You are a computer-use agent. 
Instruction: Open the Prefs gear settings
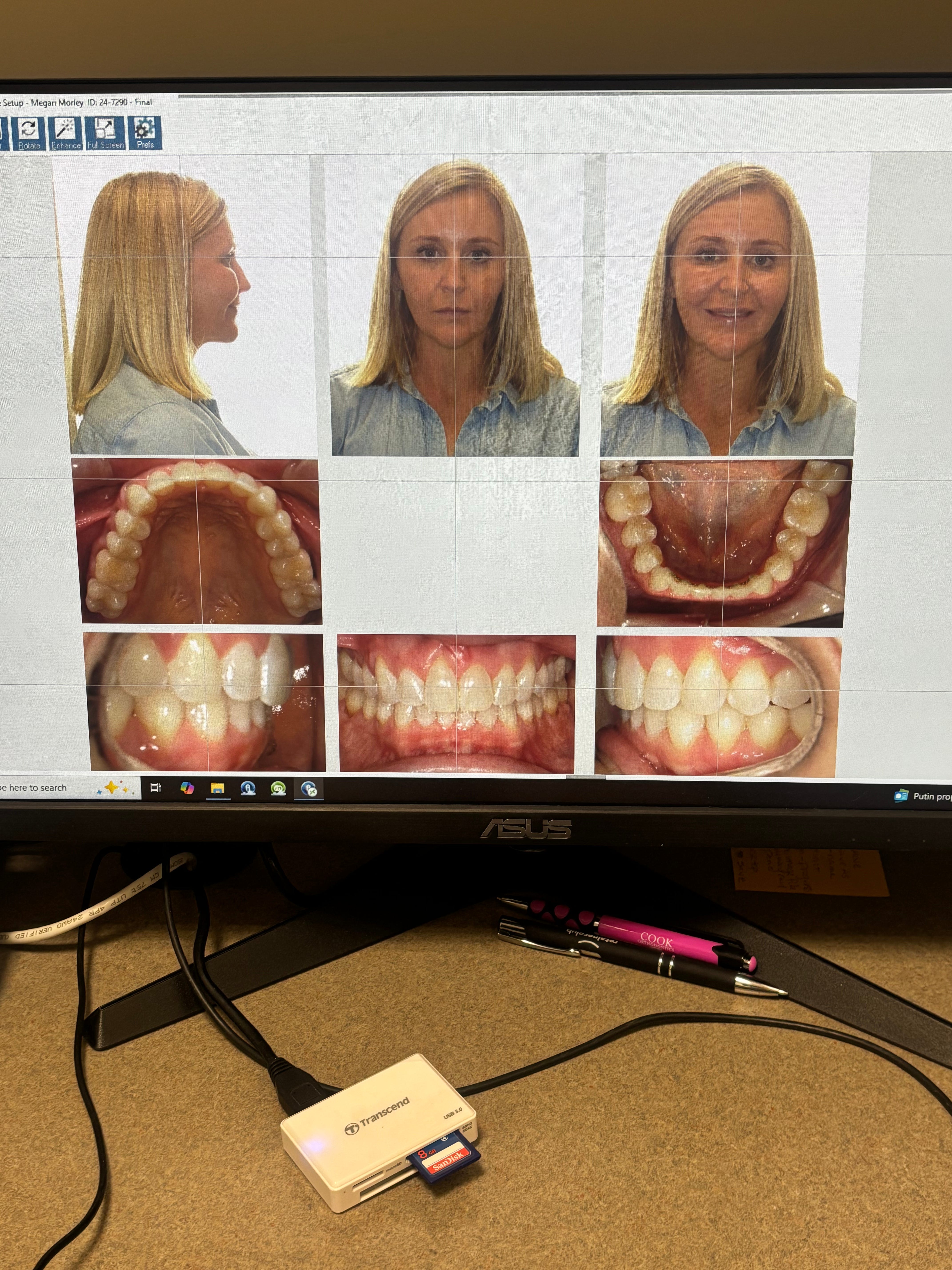145,133
